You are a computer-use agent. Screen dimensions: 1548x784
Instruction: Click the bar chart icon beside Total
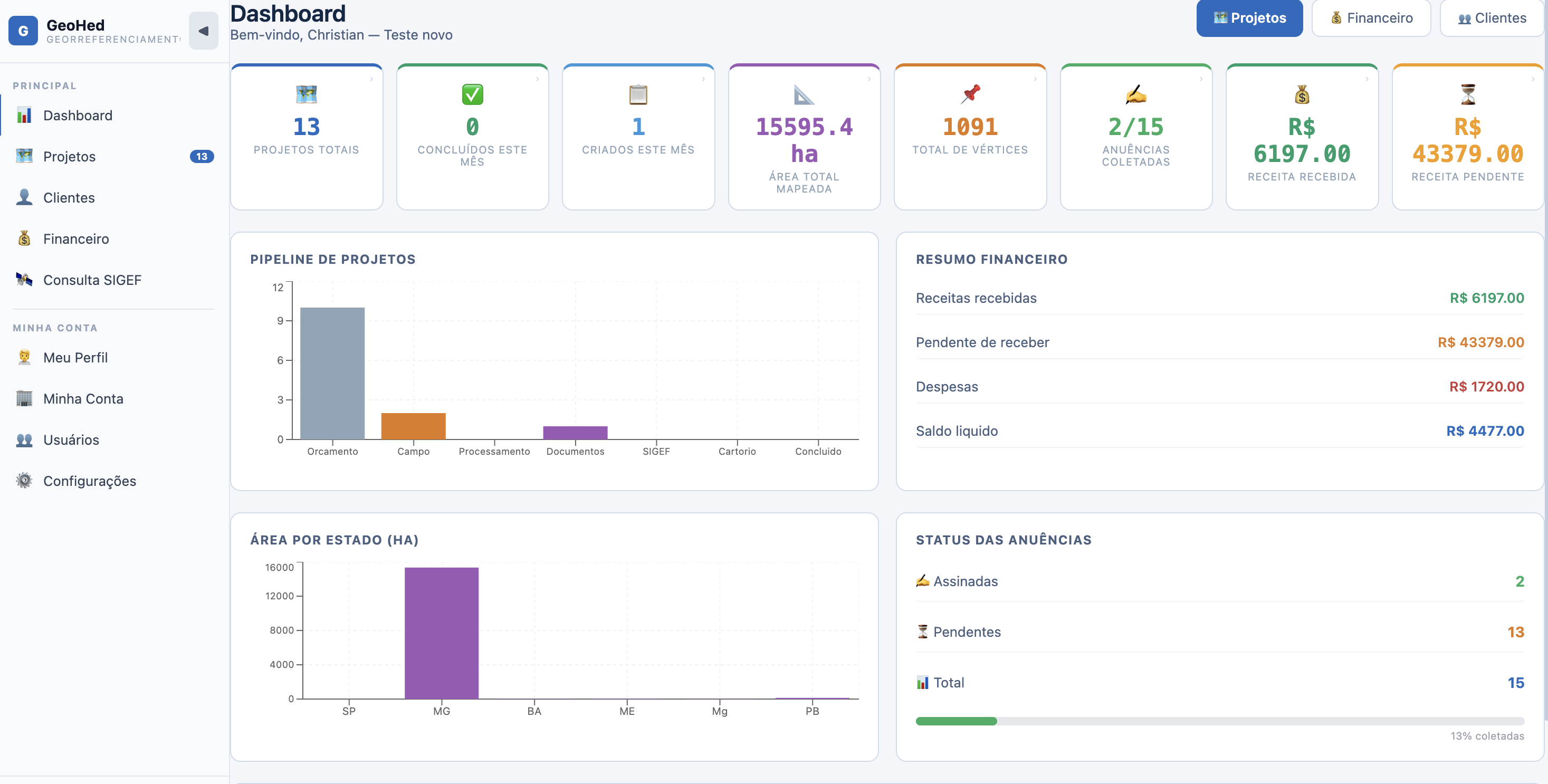click(922, 683)
